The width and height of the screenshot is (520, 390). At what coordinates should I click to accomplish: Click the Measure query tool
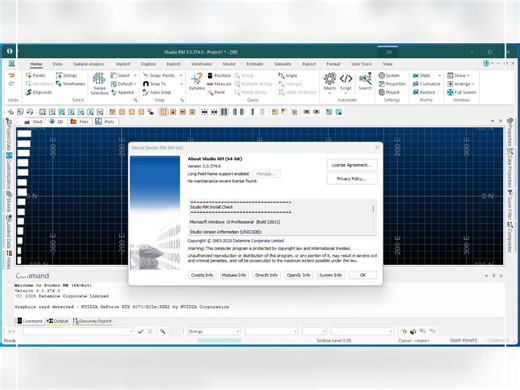(x=219, y=84)
